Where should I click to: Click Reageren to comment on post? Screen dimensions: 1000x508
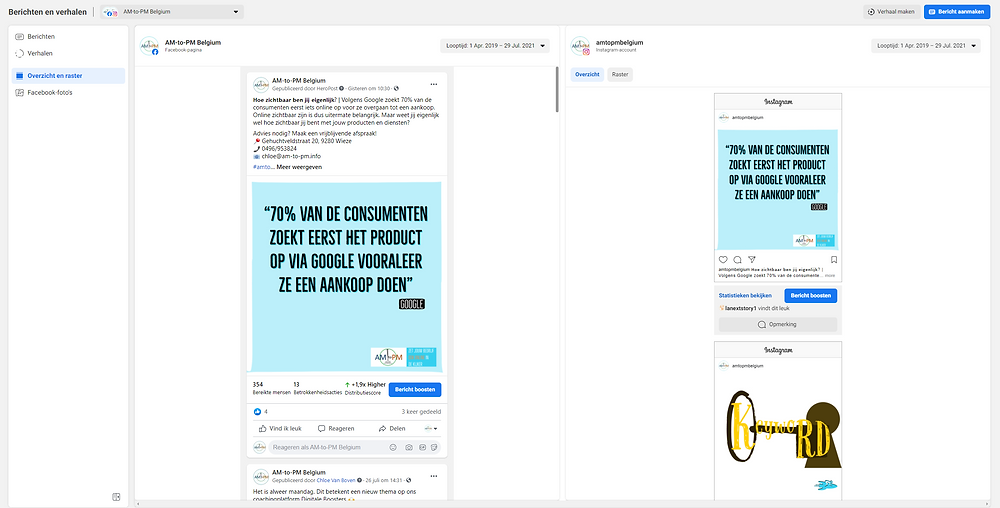[336, 428]
